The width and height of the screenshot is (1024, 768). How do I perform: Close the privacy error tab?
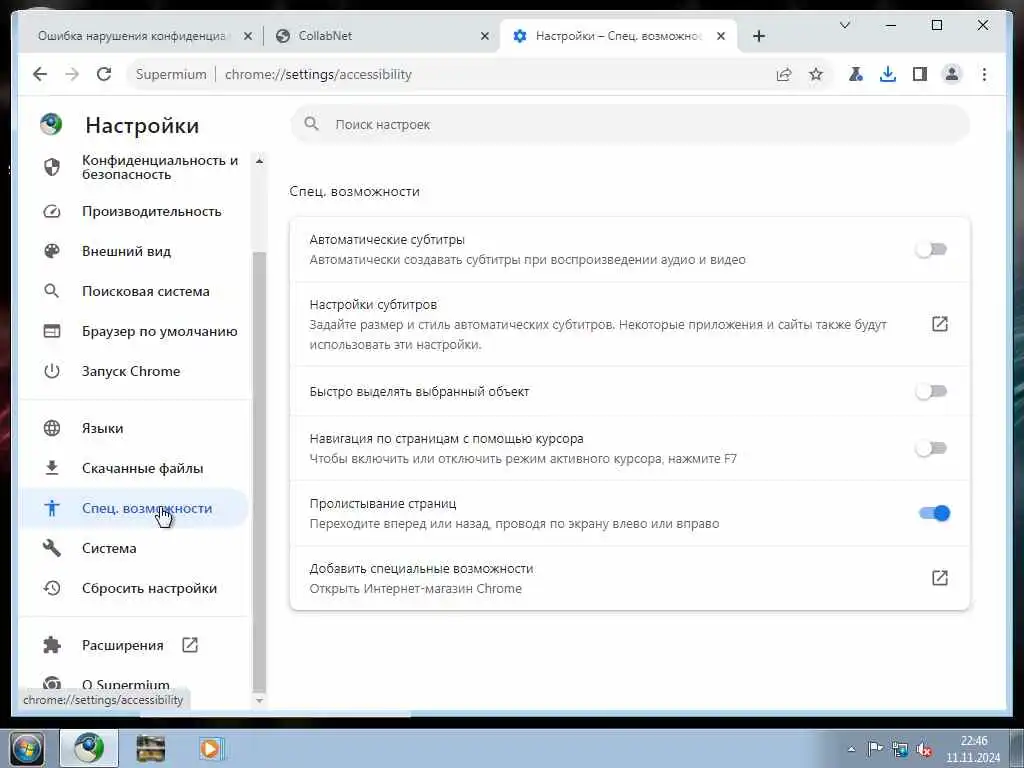(248, 37)
